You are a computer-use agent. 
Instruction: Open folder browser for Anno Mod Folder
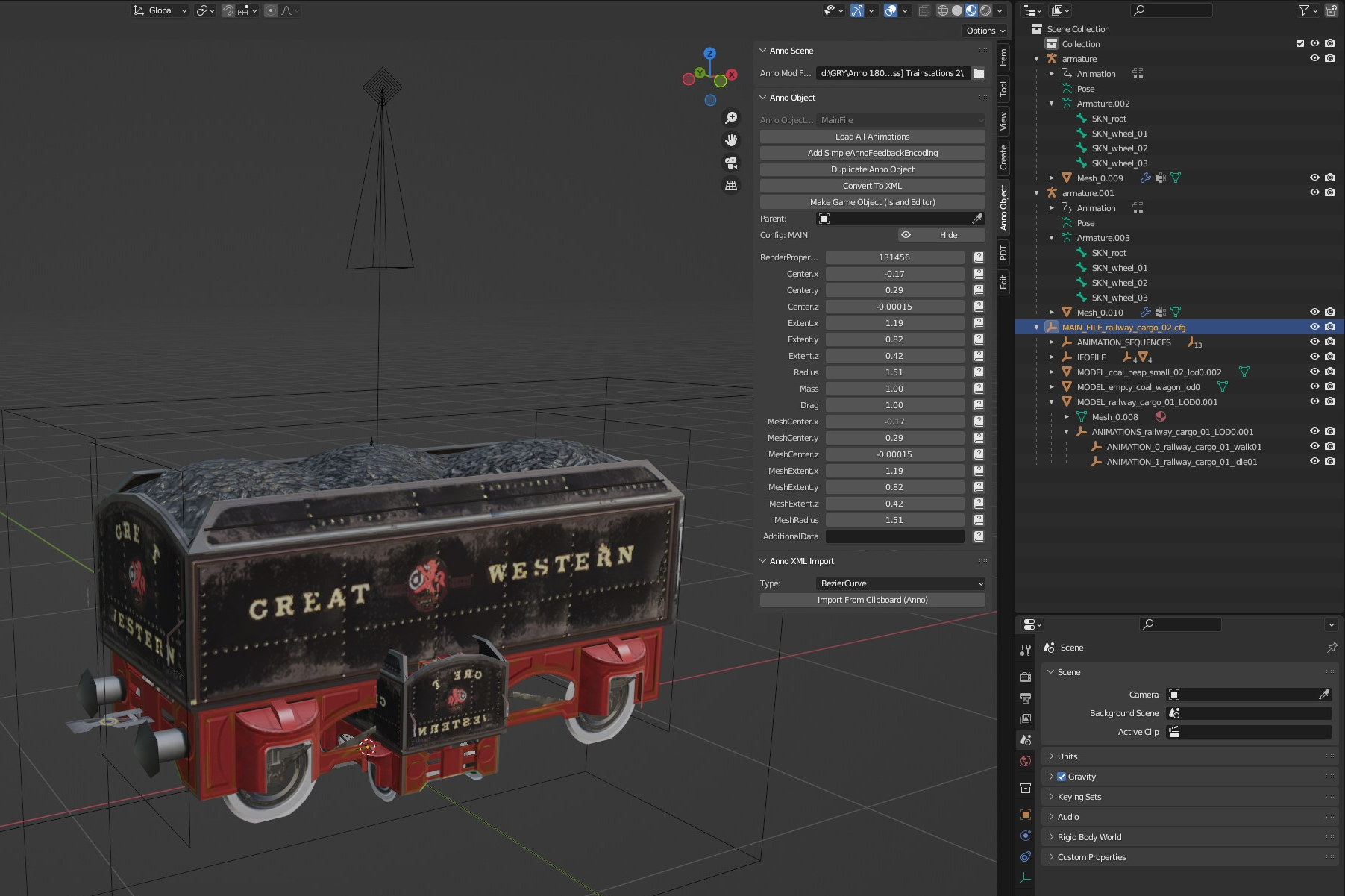(979, 73)
